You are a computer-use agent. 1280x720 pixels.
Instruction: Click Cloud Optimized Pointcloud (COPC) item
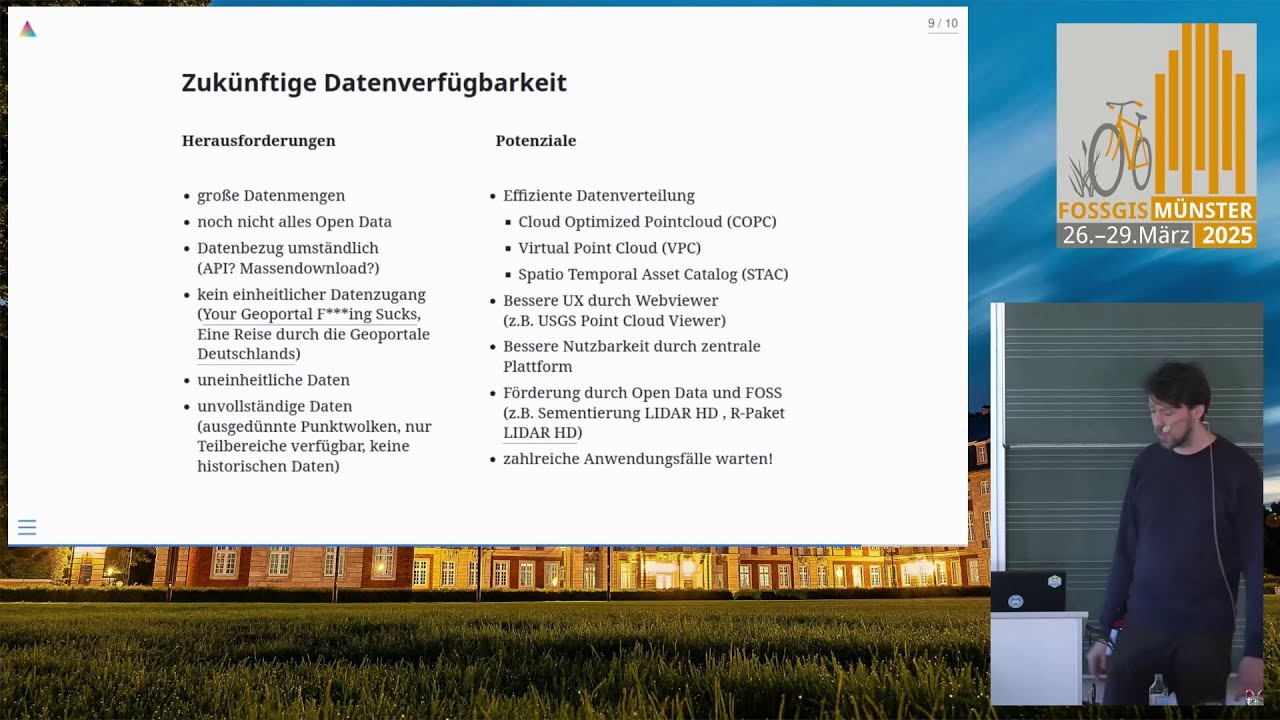(647, 222)
